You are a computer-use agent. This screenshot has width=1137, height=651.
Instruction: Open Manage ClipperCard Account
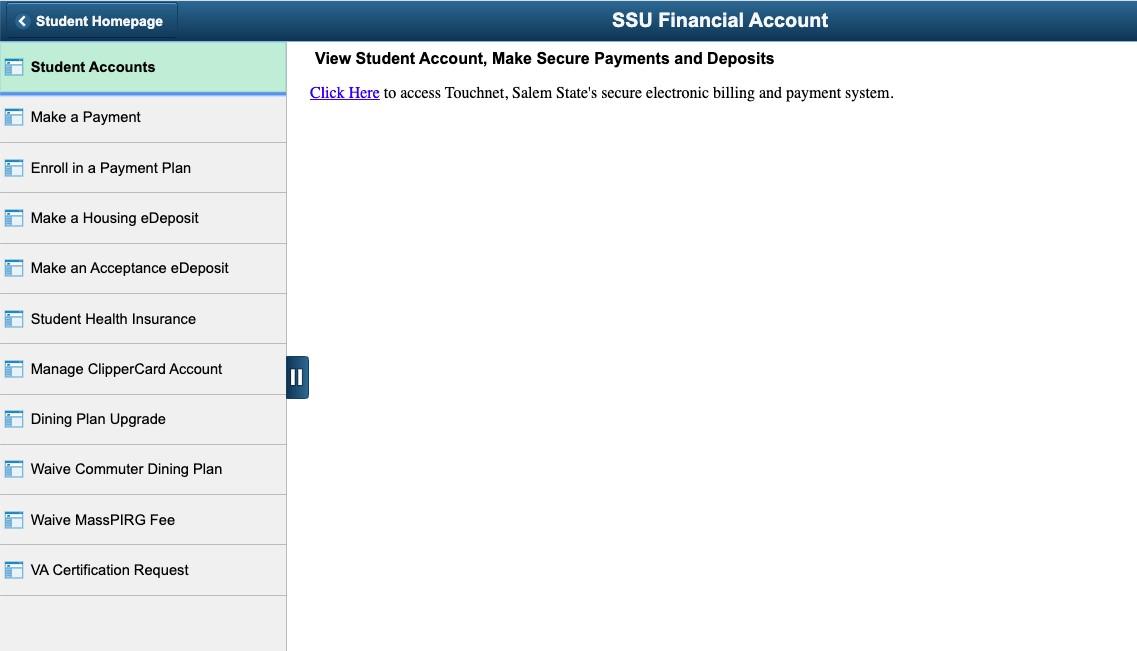click(x=143, y=369)
